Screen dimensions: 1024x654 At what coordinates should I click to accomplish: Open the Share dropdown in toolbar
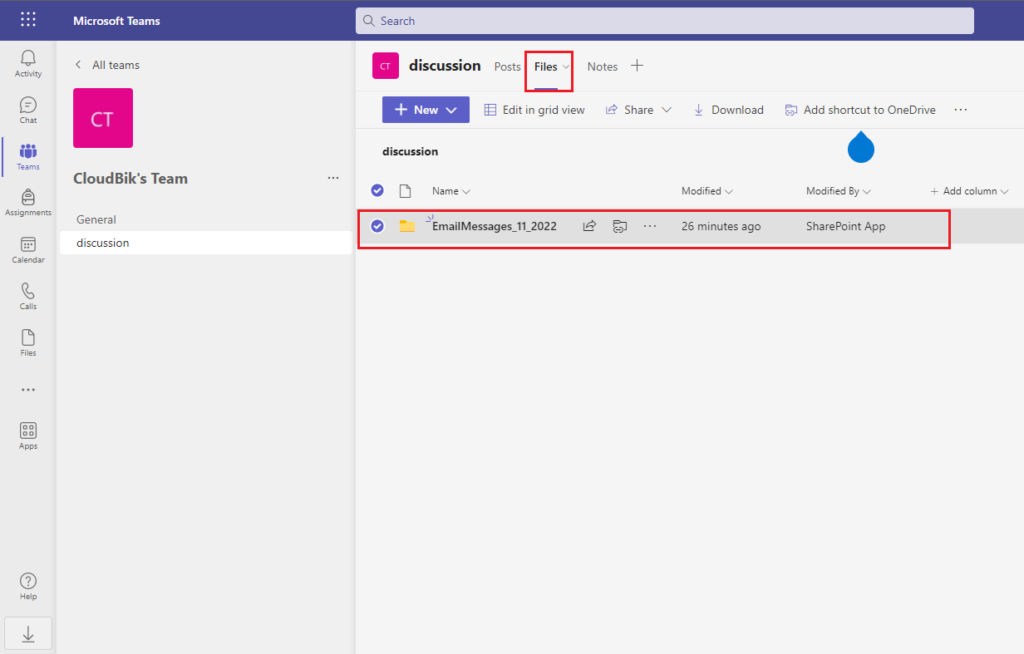(638, 110)
